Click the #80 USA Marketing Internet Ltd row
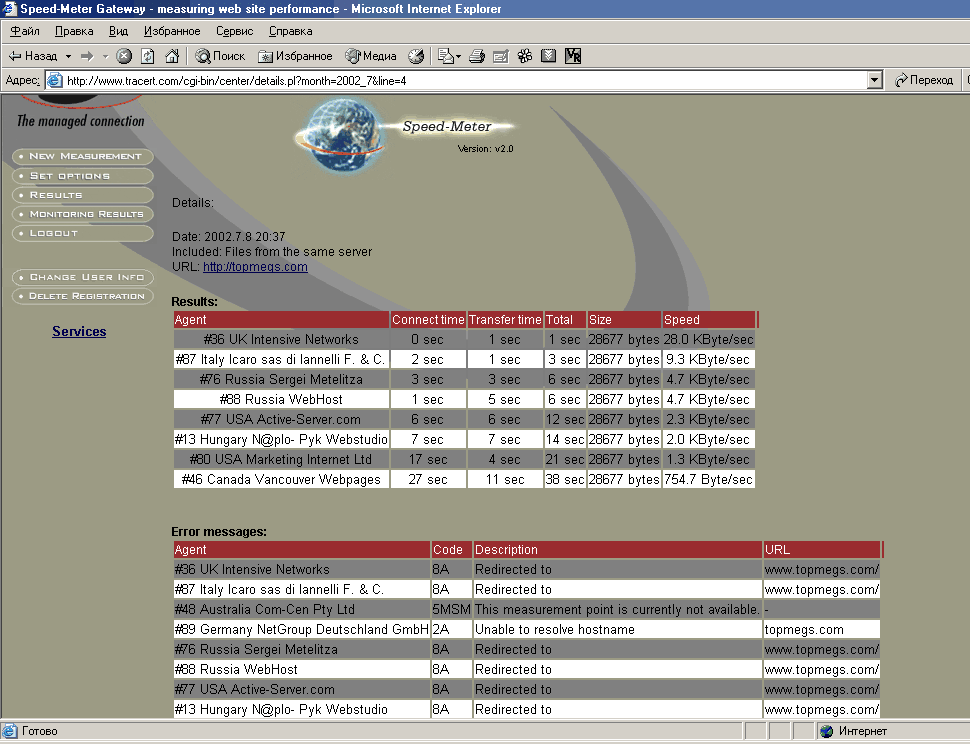The image size is (970, 744). point(464,460)
